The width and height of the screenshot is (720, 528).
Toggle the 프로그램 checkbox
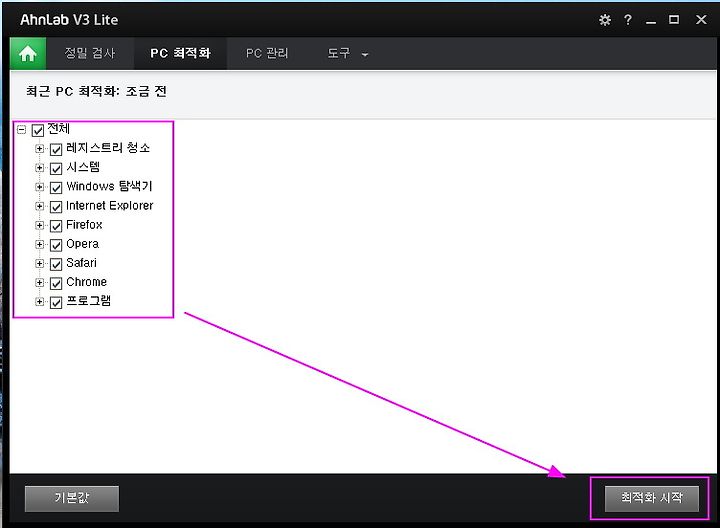(56, 303)
